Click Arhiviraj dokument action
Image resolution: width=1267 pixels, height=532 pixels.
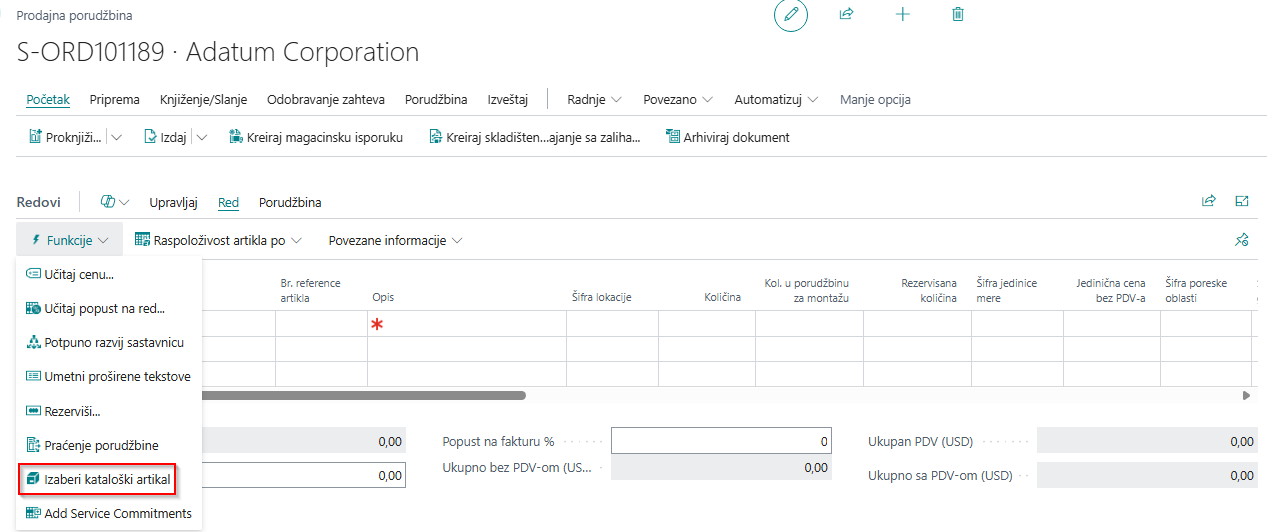coord(727,137)
